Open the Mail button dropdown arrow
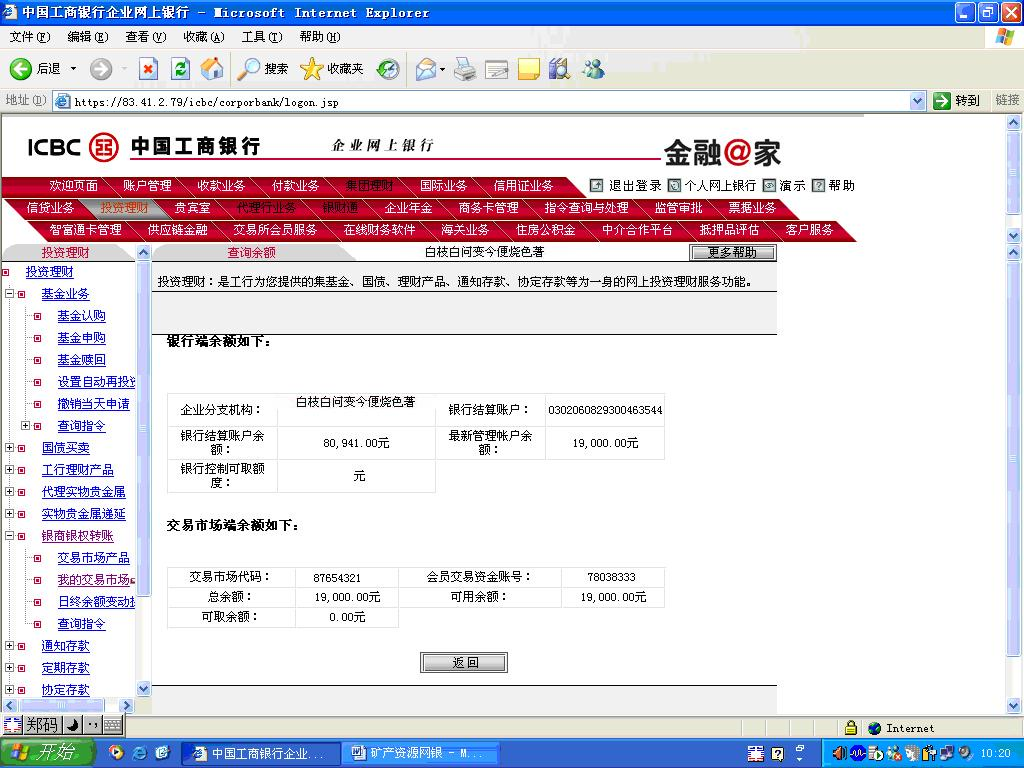 pos(443,69)
